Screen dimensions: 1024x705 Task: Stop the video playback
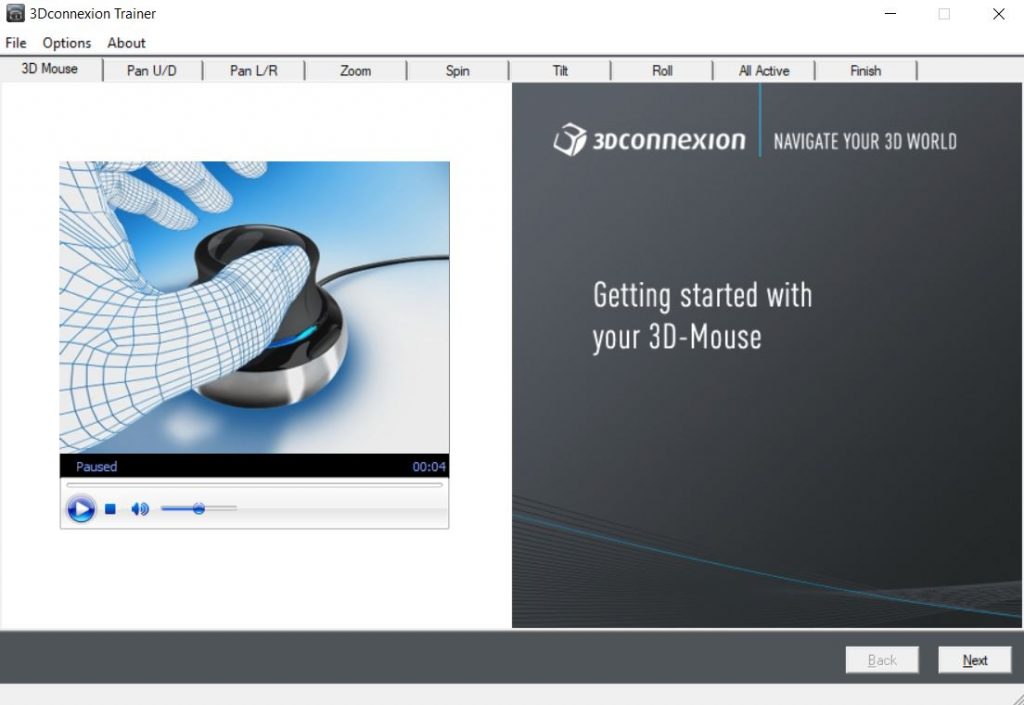pyautogui.click(x=110, y=509)
